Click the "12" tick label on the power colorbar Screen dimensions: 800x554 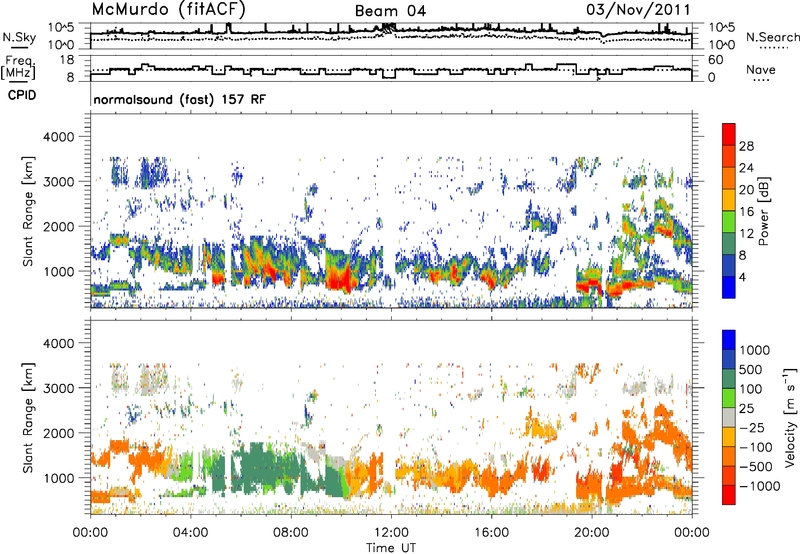746,234
